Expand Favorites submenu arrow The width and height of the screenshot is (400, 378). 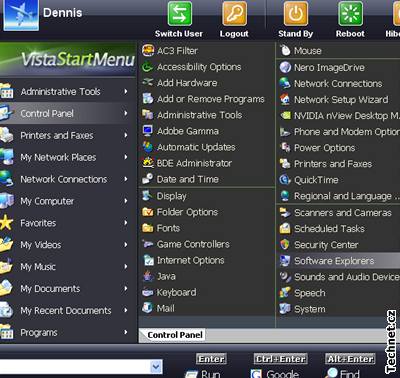point(126,223)
